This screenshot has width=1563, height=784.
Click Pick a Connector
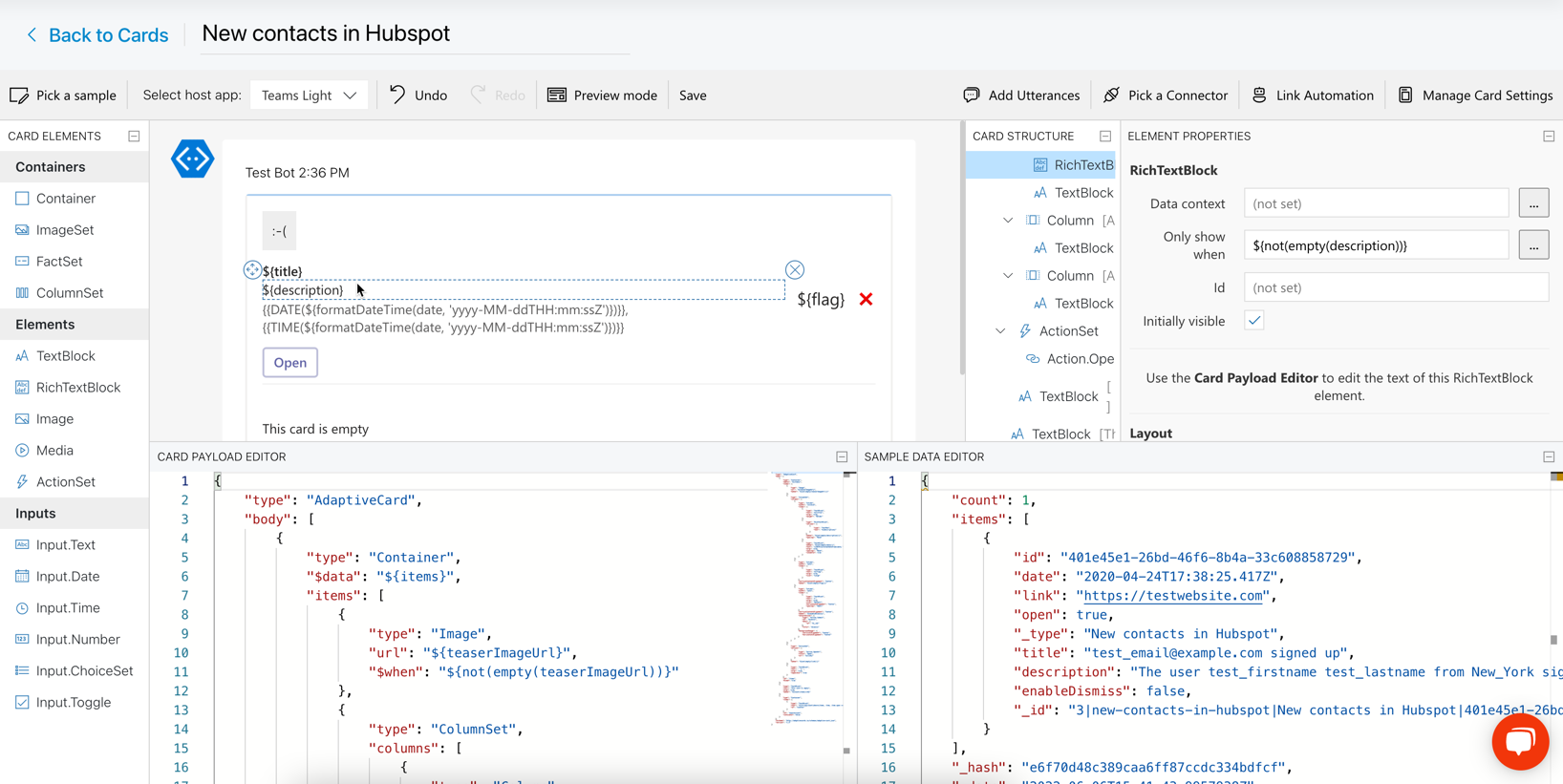[x=1165, y=95]
